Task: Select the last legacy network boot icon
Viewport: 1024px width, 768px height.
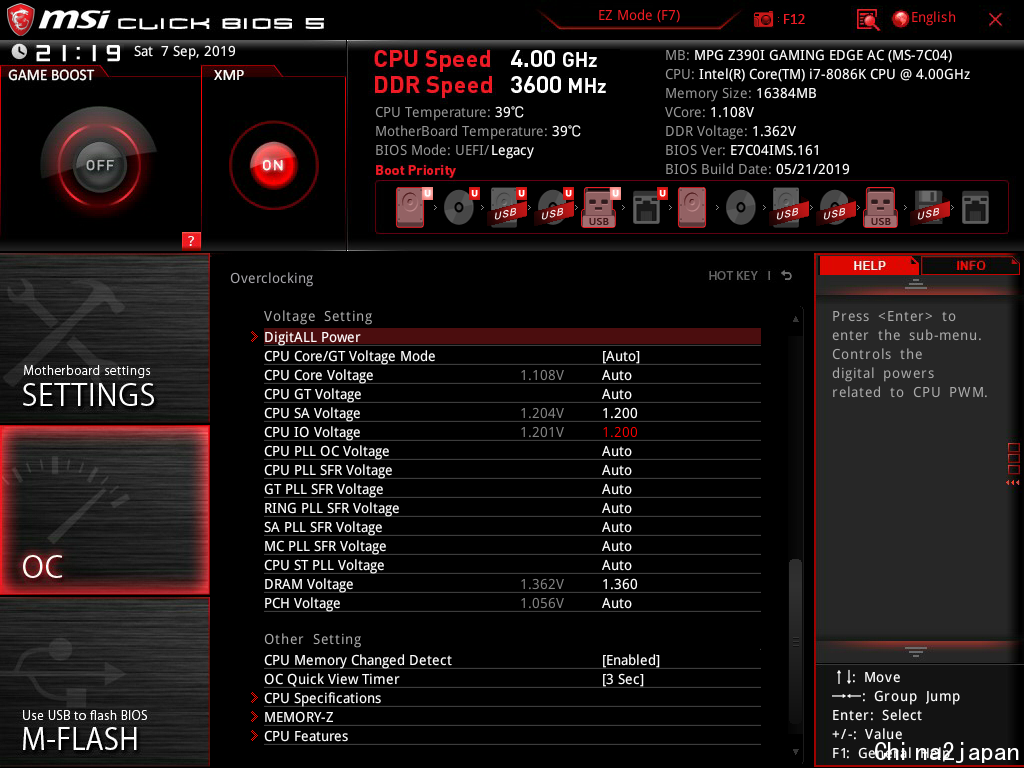Action: [976, 208]
